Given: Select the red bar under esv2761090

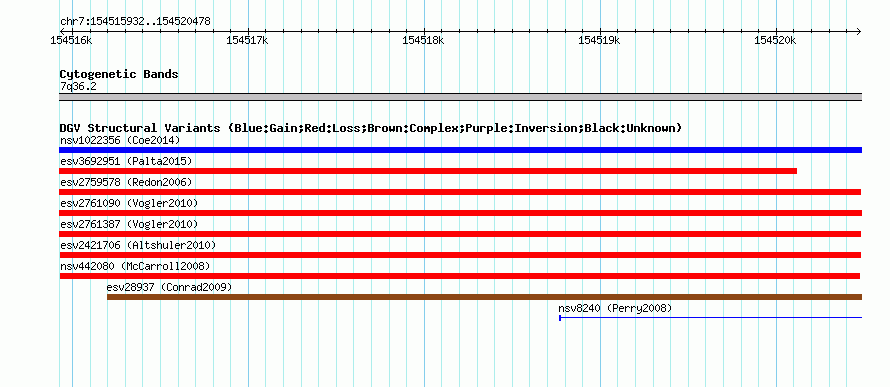Looking at the screenshot, I should 461,213.
